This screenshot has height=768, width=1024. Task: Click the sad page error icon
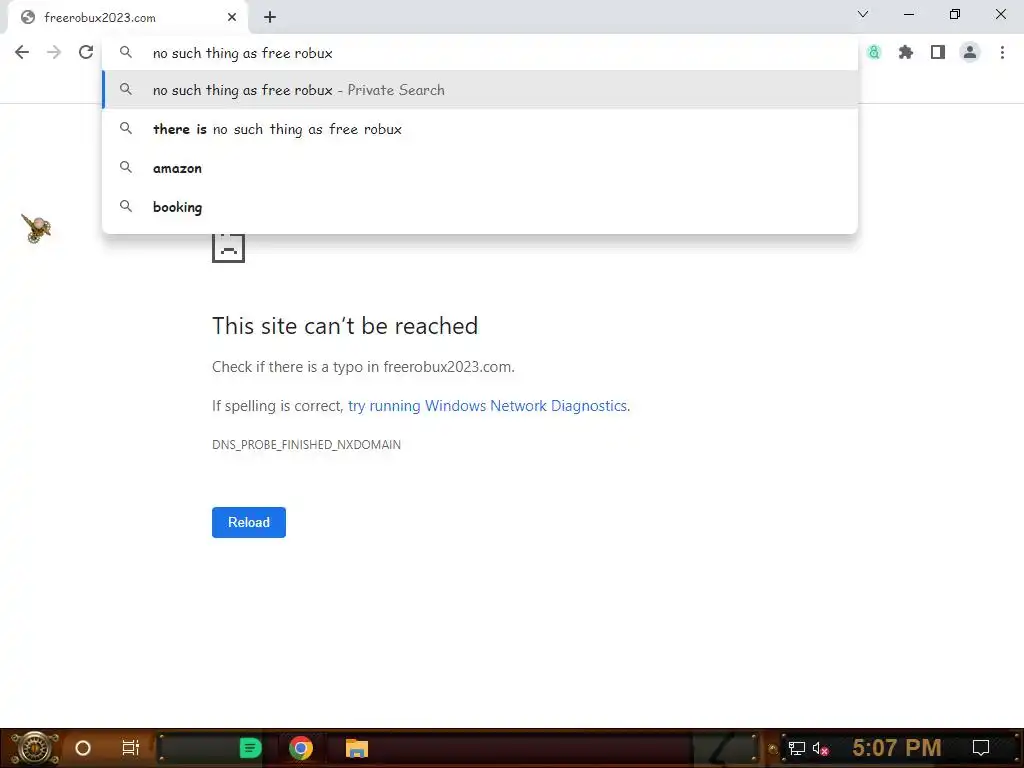tap(229, 248)
